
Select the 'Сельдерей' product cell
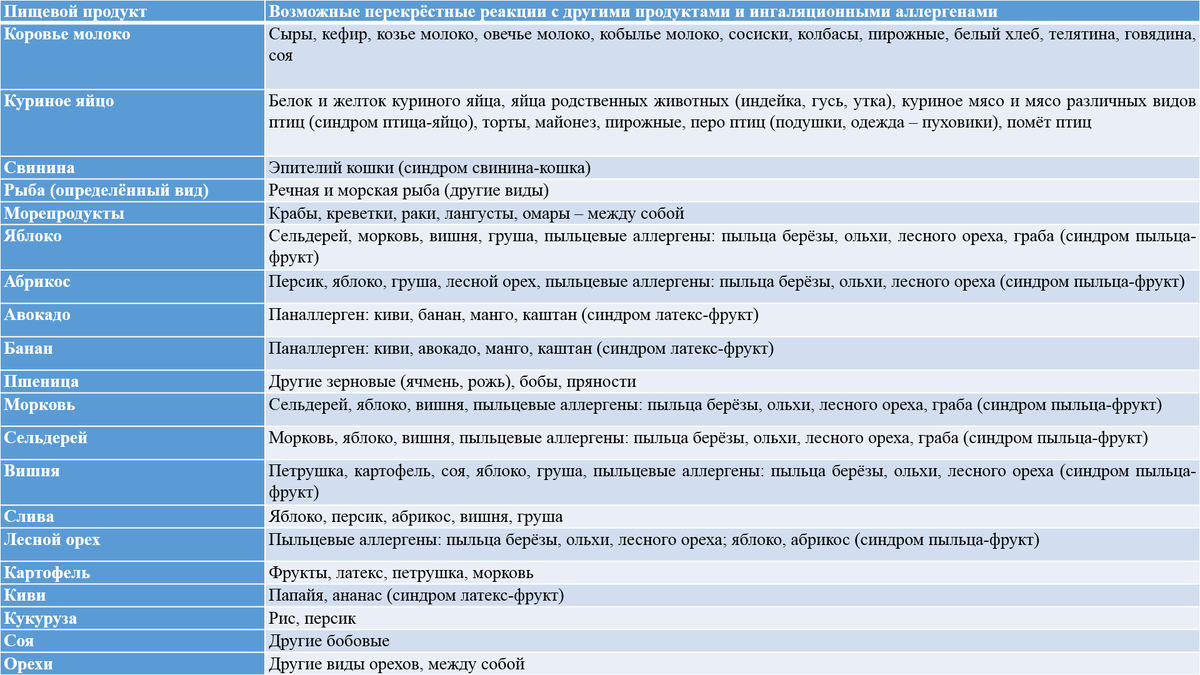pos(133,443)
